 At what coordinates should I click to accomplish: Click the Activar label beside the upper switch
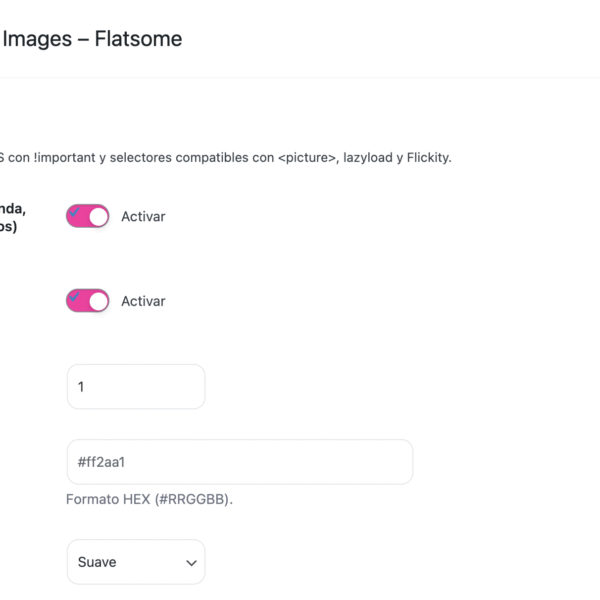[x=143, y=217]
